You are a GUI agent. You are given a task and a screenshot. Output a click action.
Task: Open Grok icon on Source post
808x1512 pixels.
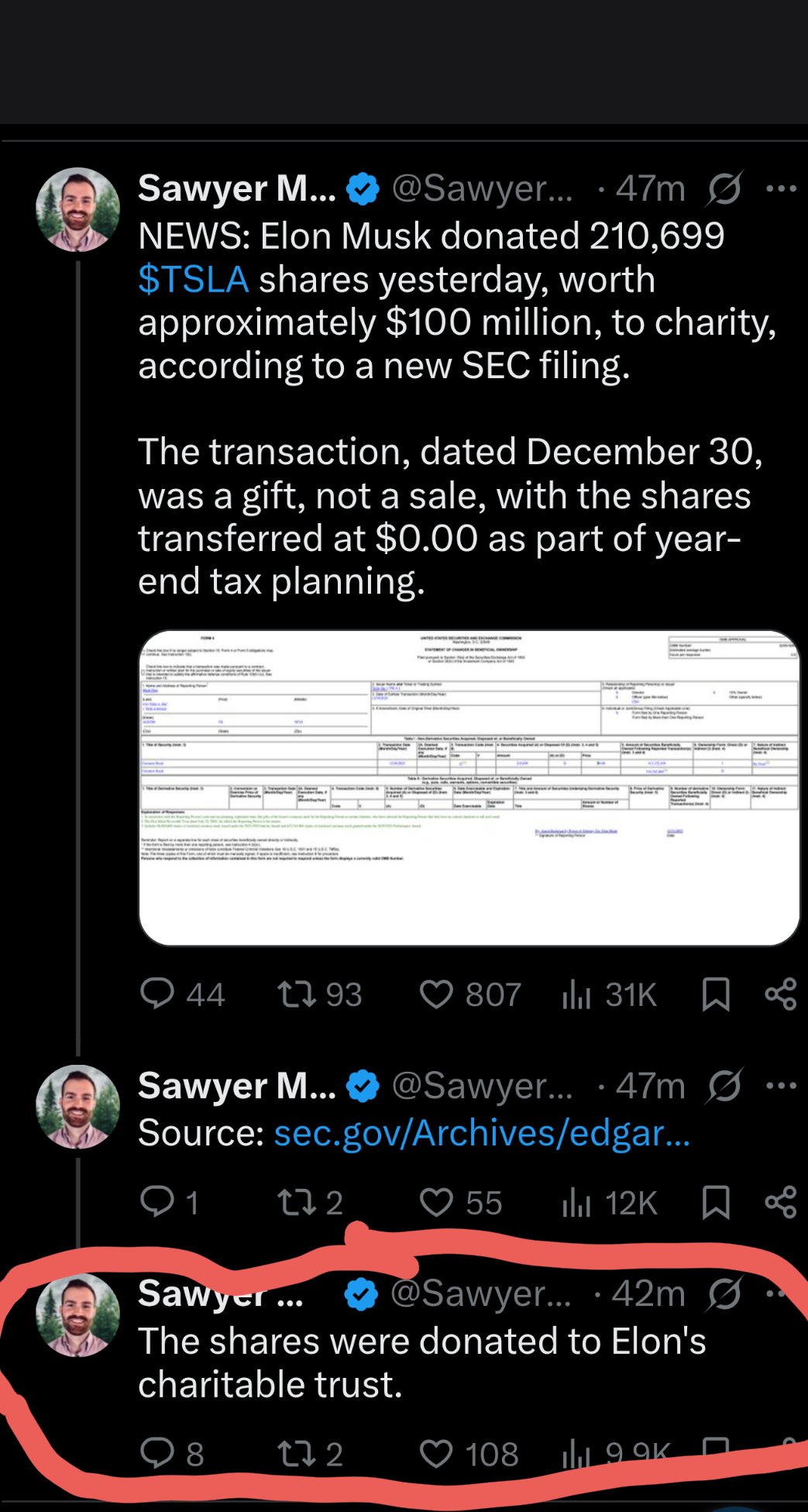point(724,1086)
